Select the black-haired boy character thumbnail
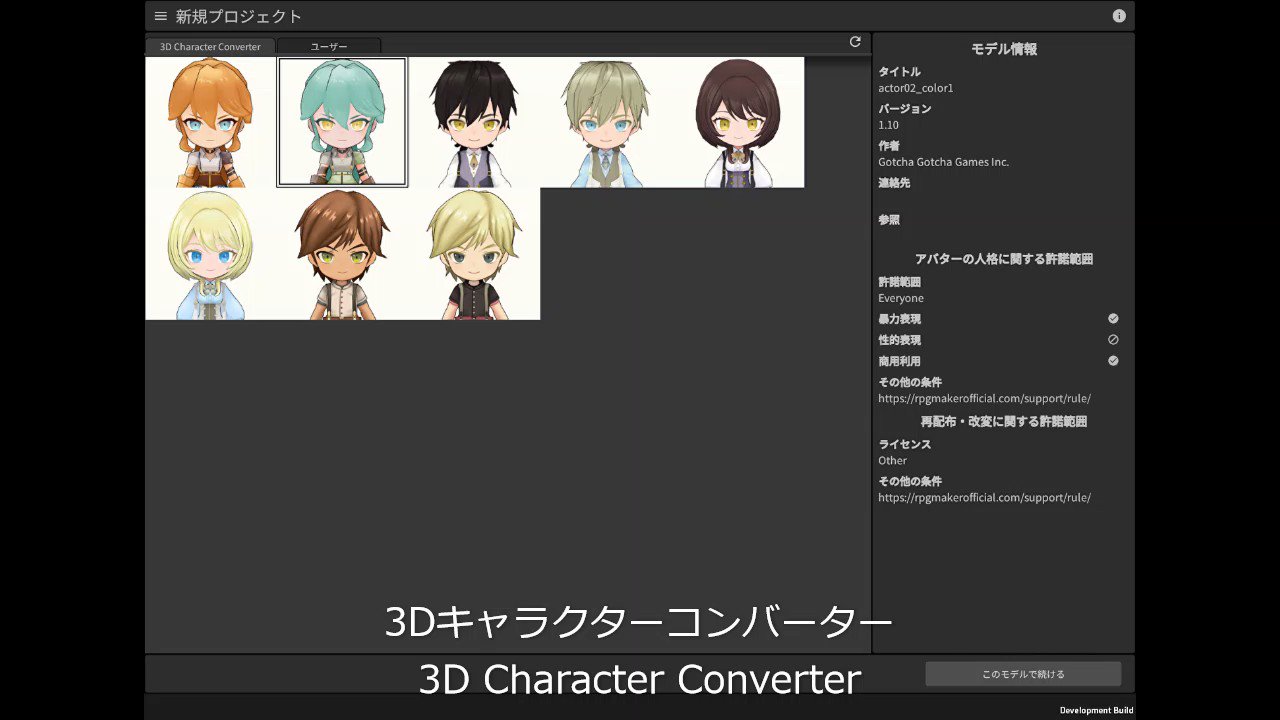 (474, 122)
